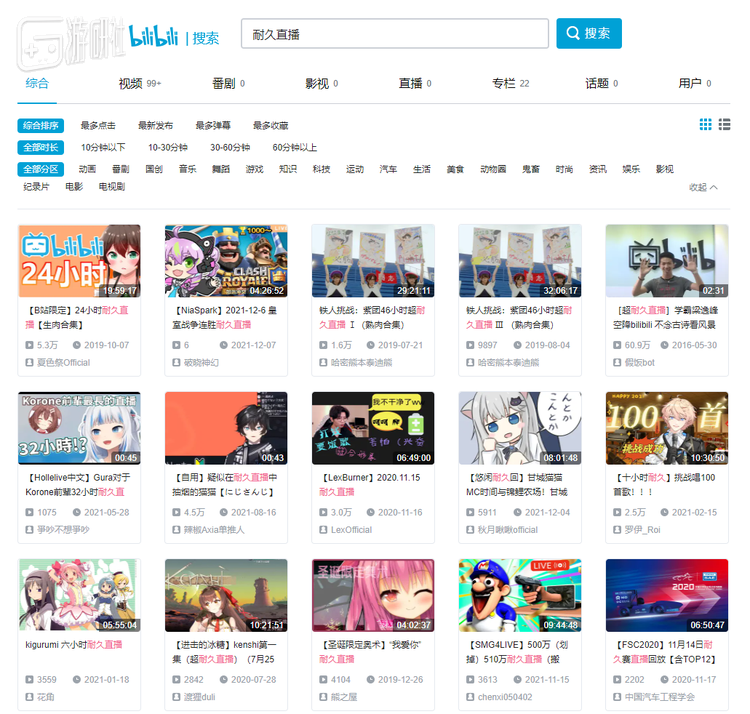Open uploader 哈密熊本泰迪熊 profile link
This screenshot has width=750, height=714.
tap(364, 362)
